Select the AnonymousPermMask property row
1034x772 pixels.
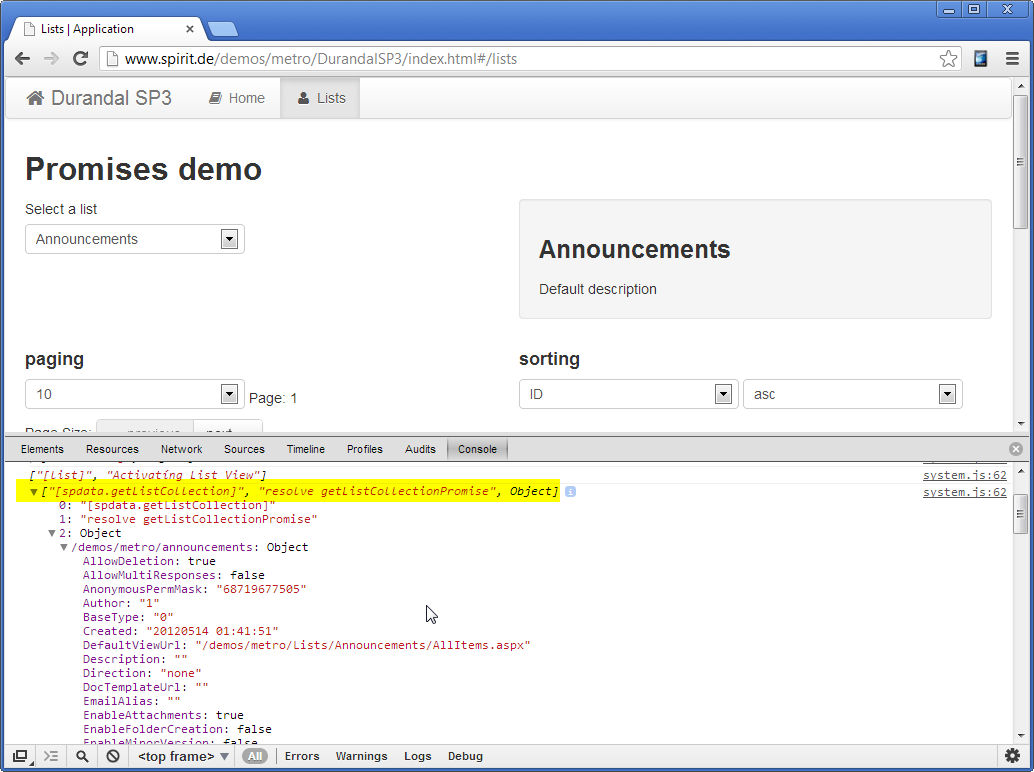(195, 589)
